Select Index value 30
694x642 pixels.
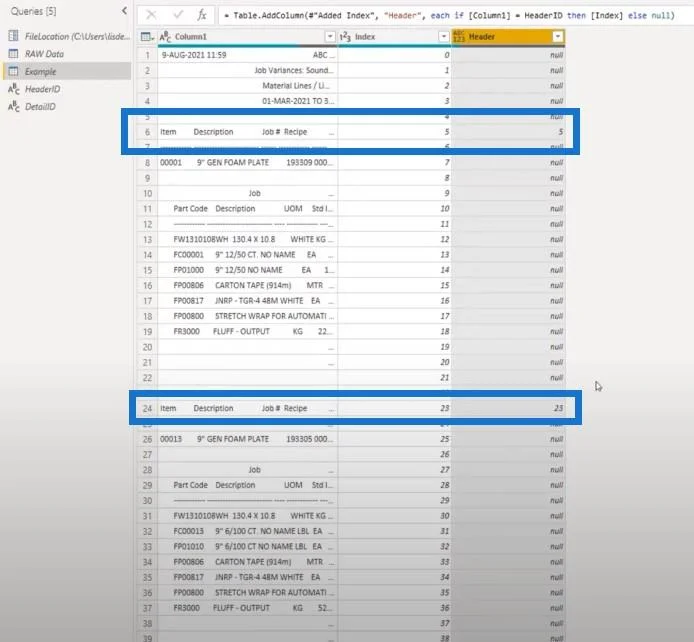pyautogui.click(x=394, y=515)
